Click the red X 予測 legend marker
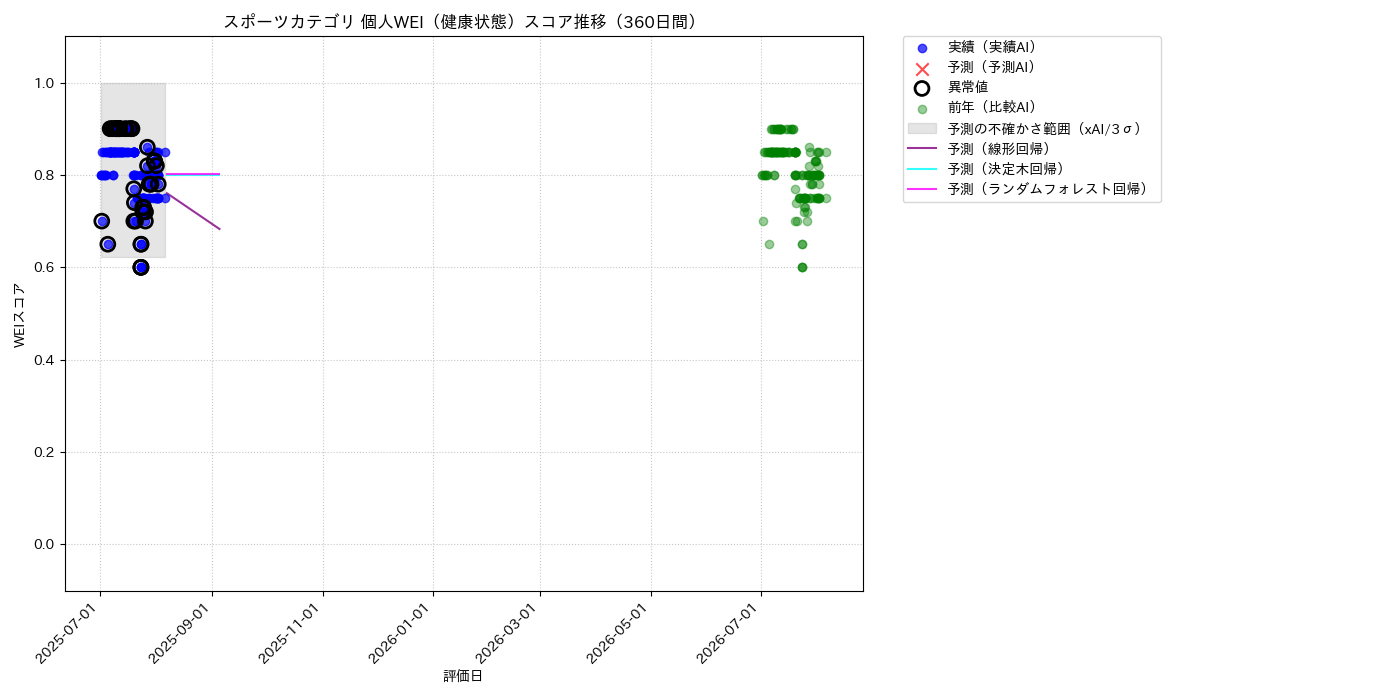 pos(922,68)
